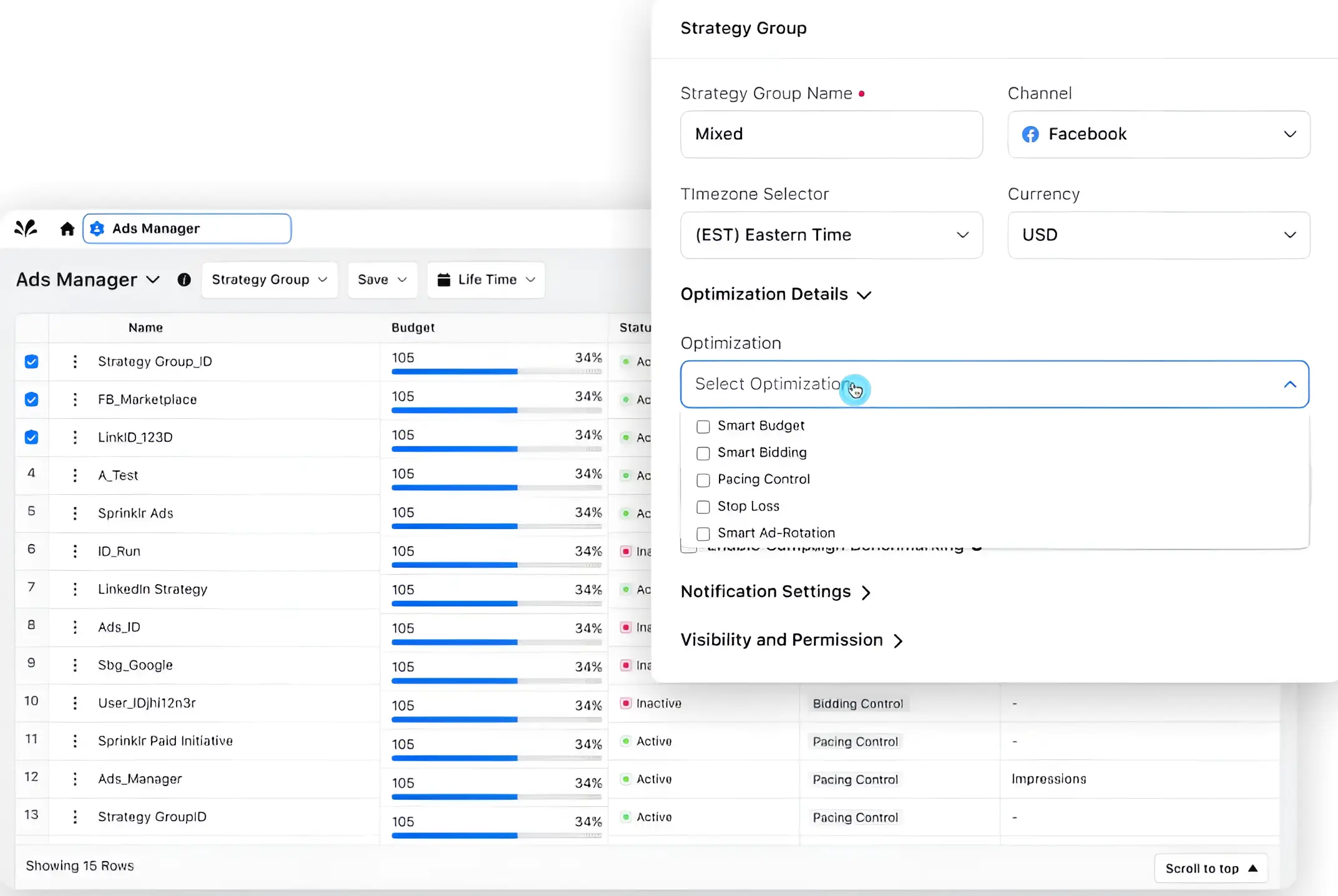This screenshot has height=896, width=1338.
Task: Click the calendar icon in Life Time
Action: pyautogui.click(x=444, y=280)
